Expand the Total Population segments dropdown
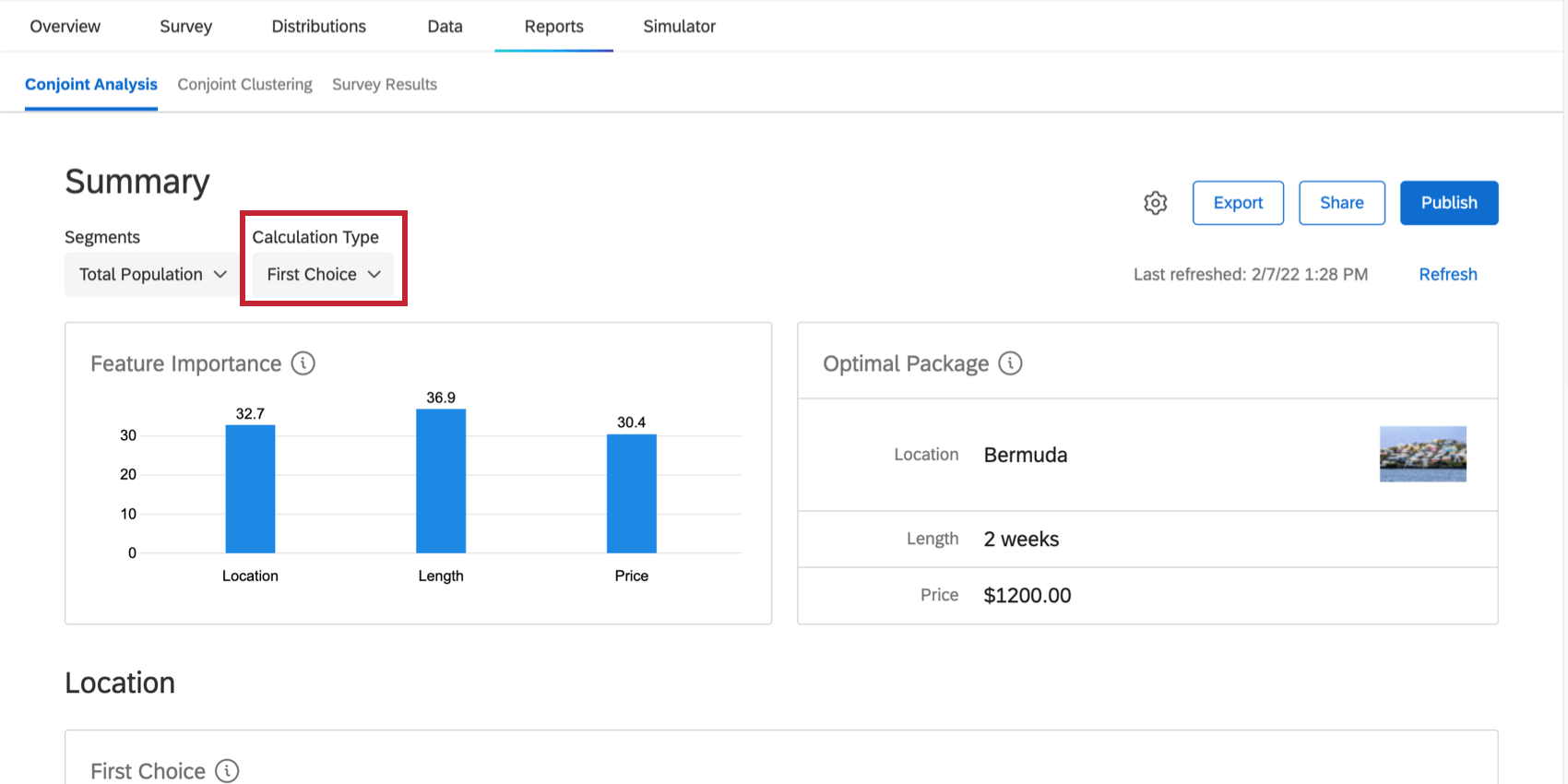The height and width of the screenshot is (784, 1568). point(152,275)
